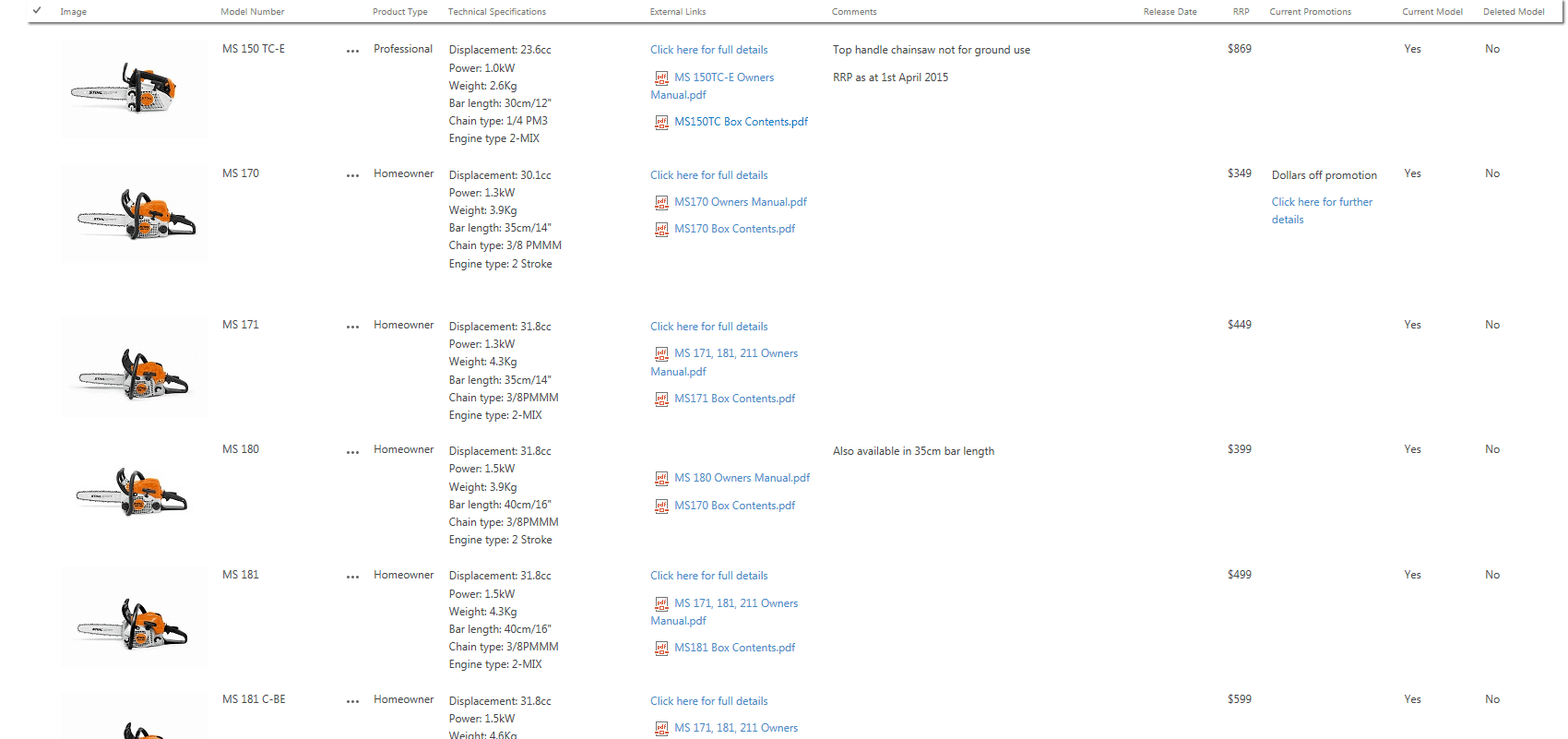Click the model number 'MS 171'
The image size is (1568, 739).
(241, 325)
